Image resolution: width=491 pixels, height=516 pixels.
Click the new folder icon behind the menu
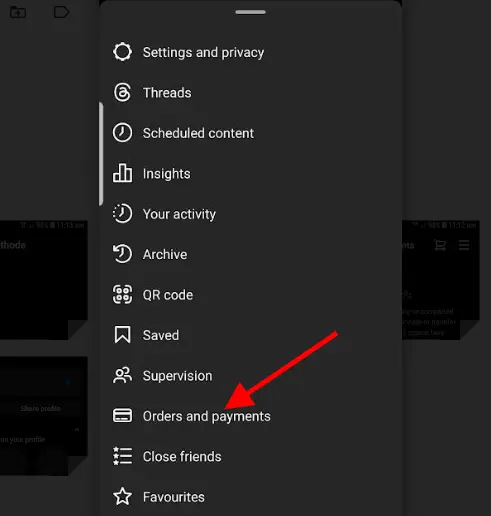point(18,12)
